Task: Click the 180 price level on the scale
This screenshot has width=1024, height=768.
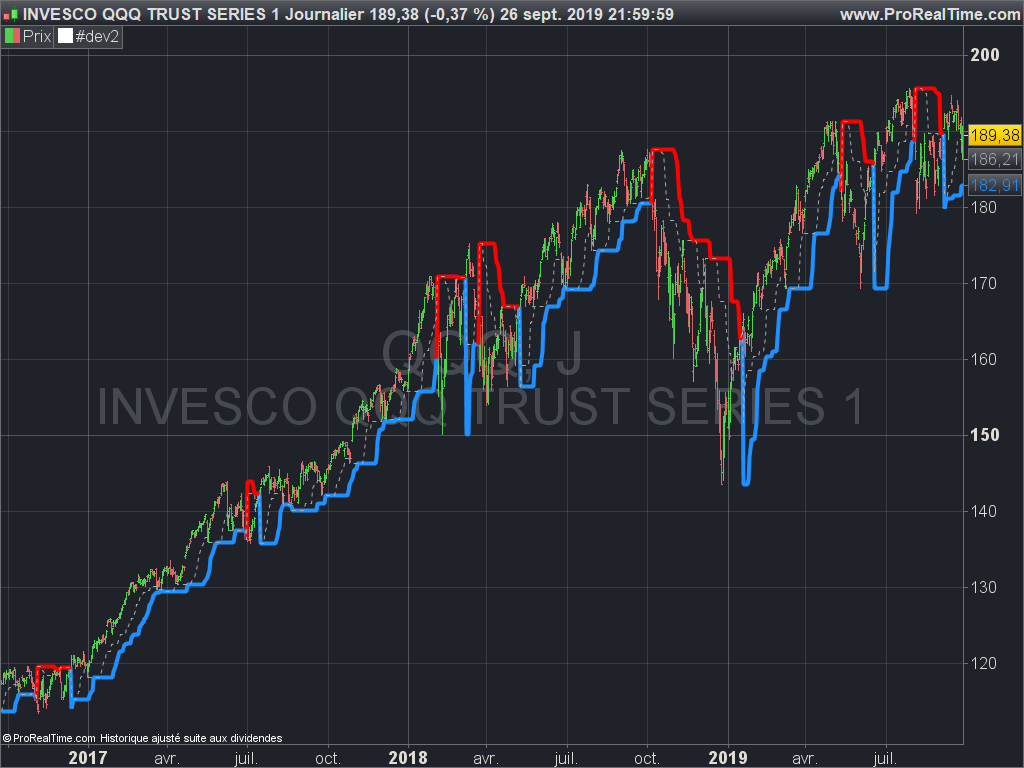Action: point(984,207)
